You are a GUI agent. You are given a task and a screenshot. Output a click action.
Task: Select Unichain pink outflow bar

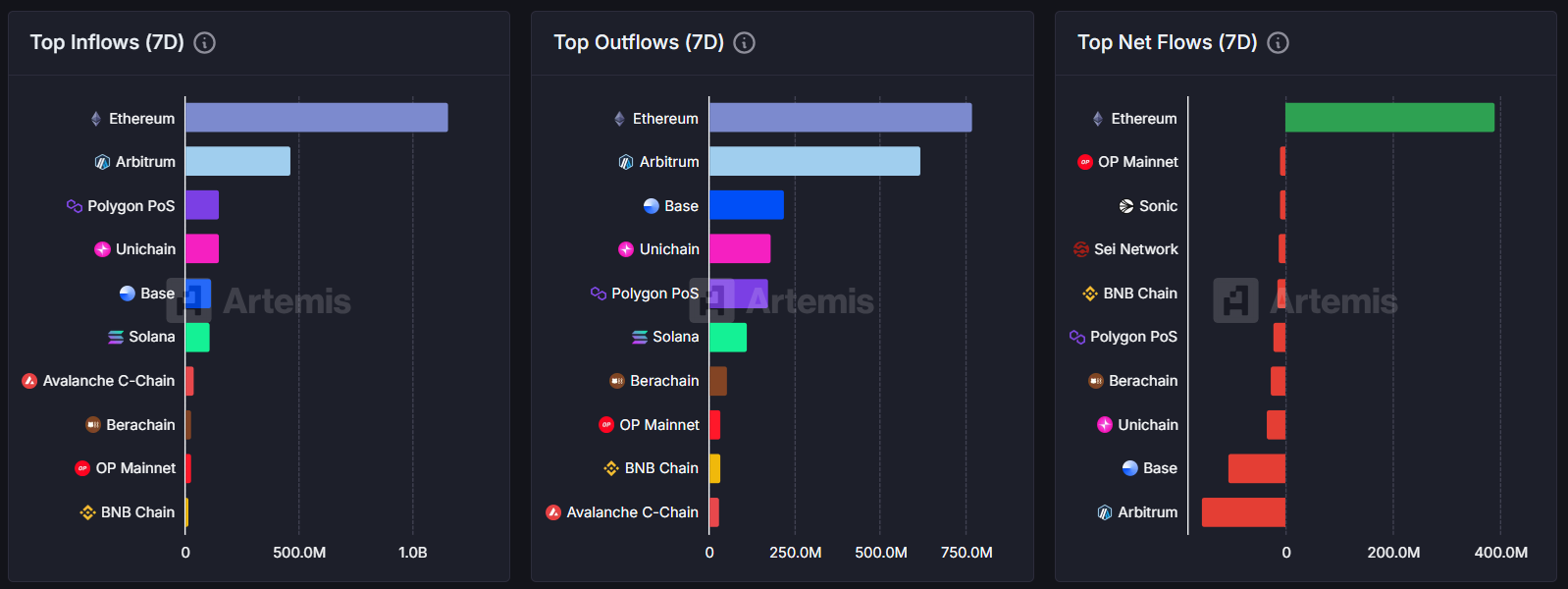tap(740, 248)
